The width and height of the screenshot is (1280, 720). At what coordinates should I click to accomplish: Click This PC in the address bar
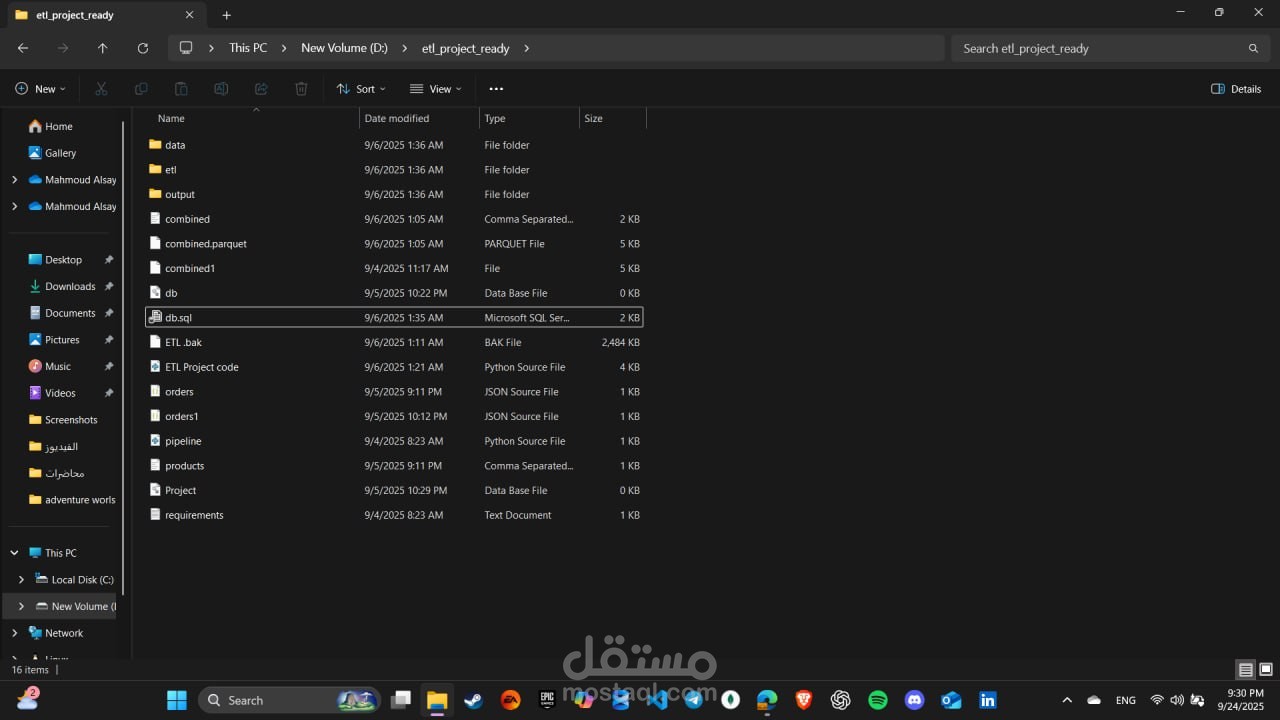248,48
